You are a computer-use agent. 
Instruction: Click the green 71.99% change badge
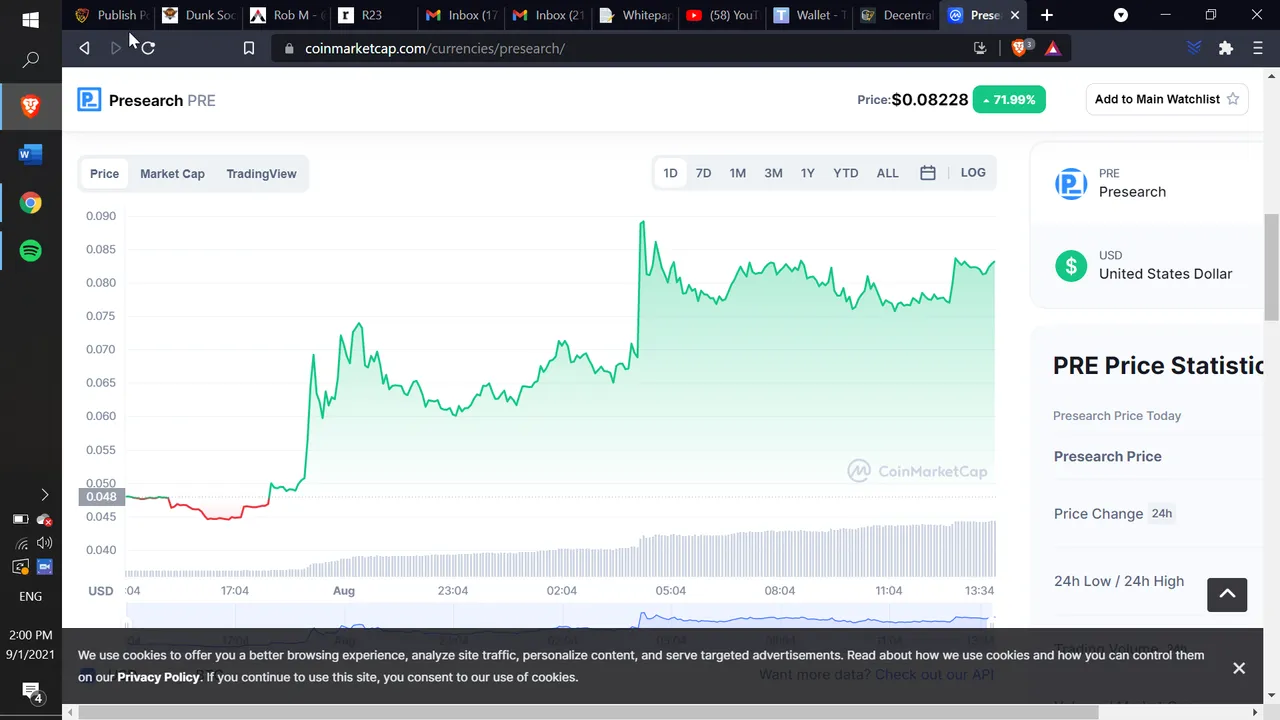[1009, 99]
